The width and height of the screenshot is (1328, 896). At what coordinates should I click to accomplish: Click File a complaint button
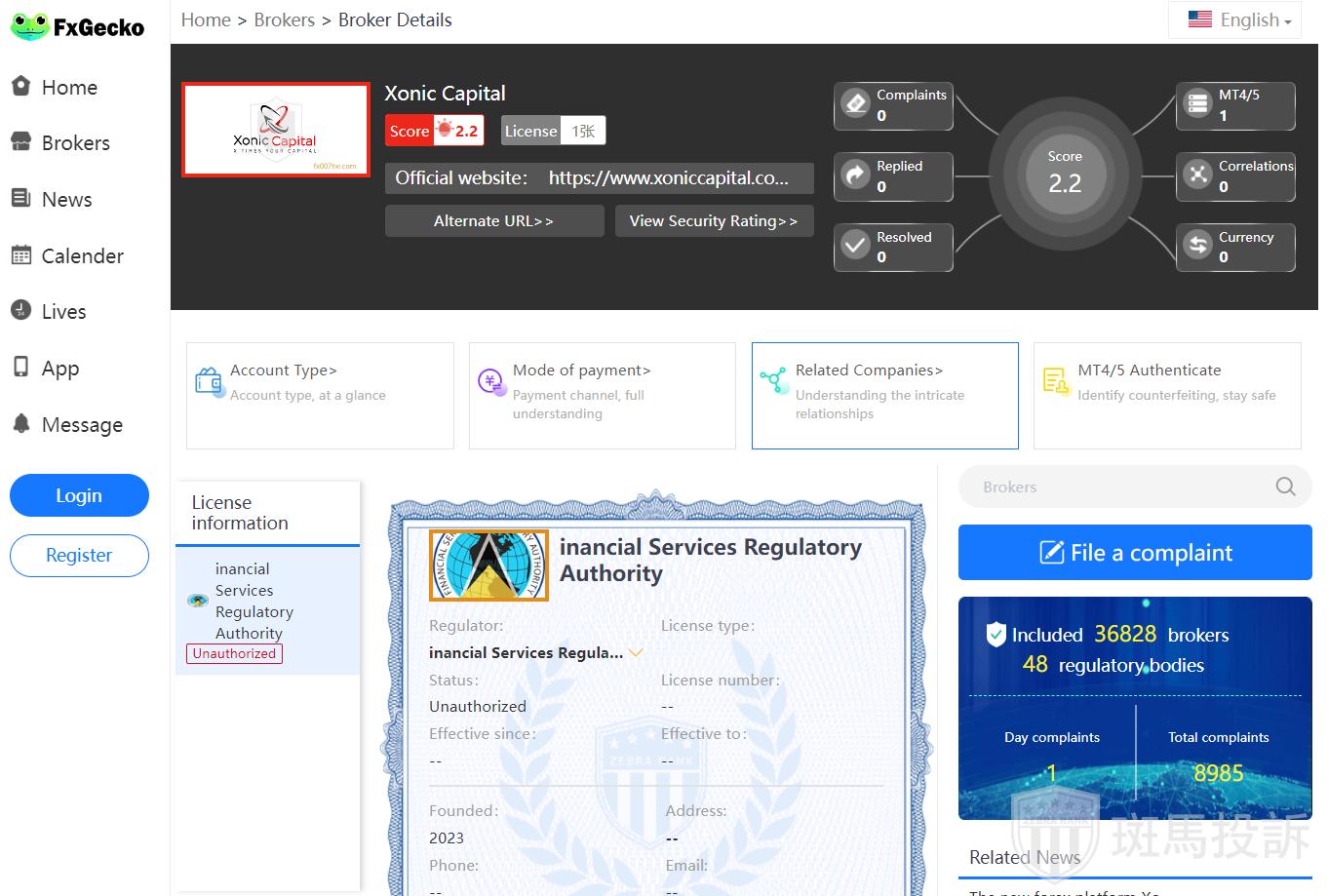[x=1135, y=553]
